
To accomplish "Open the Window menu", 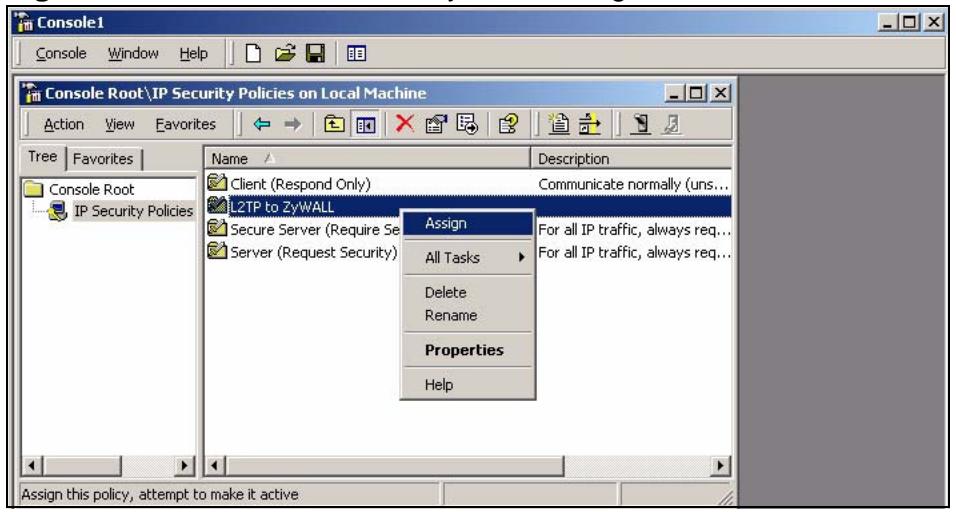I will (x=133, y=54).
